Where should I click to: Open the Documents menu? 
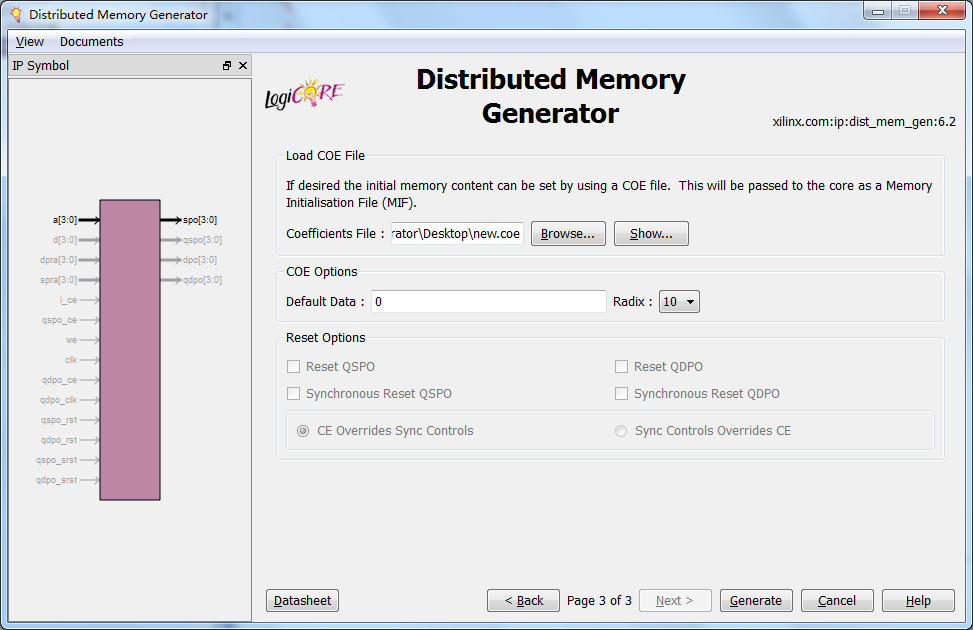pyautogui.click(x=92, y=42)
